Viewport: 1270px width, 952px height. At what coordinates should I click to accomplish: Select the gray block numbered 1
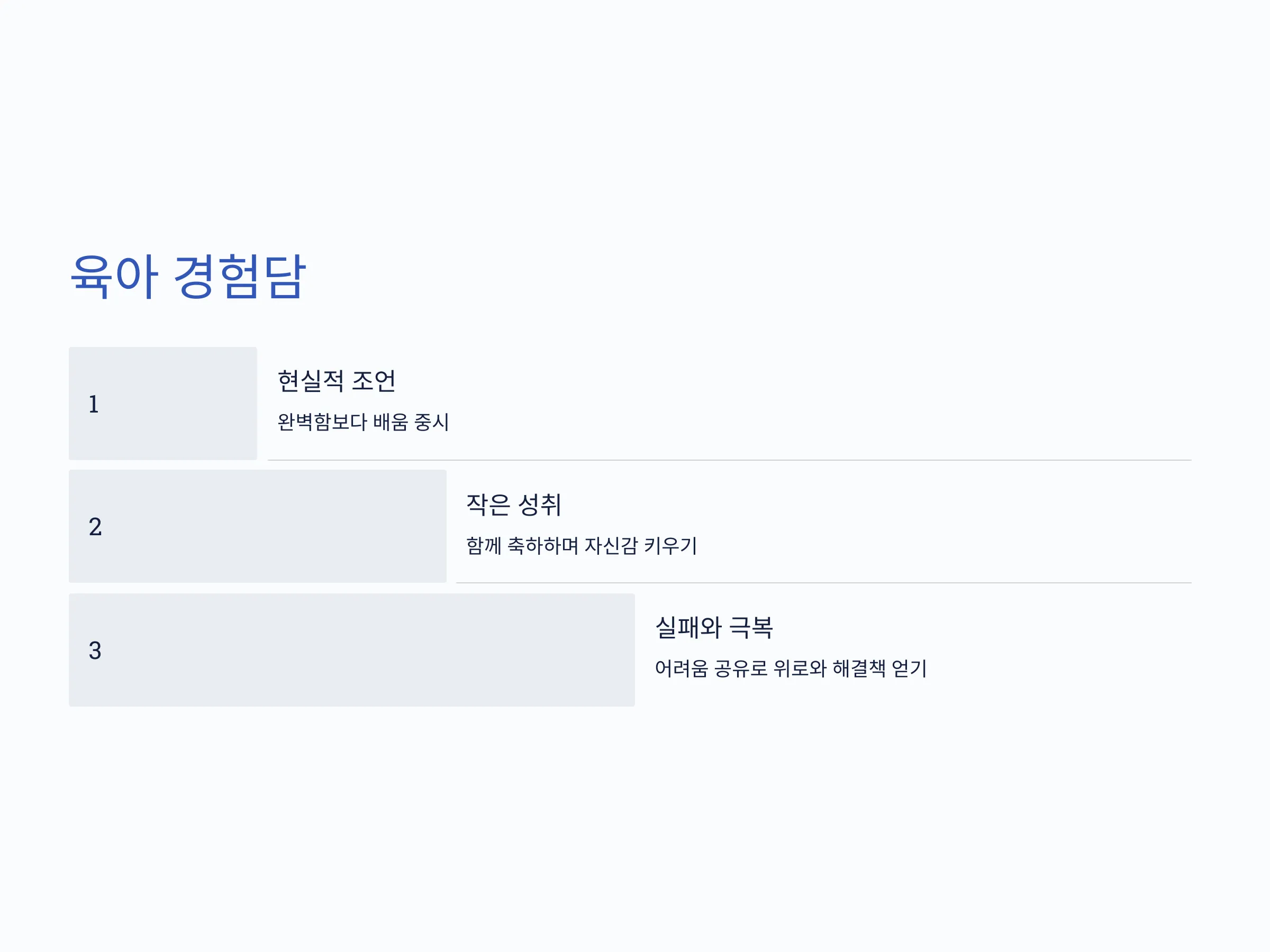(163, 404)
